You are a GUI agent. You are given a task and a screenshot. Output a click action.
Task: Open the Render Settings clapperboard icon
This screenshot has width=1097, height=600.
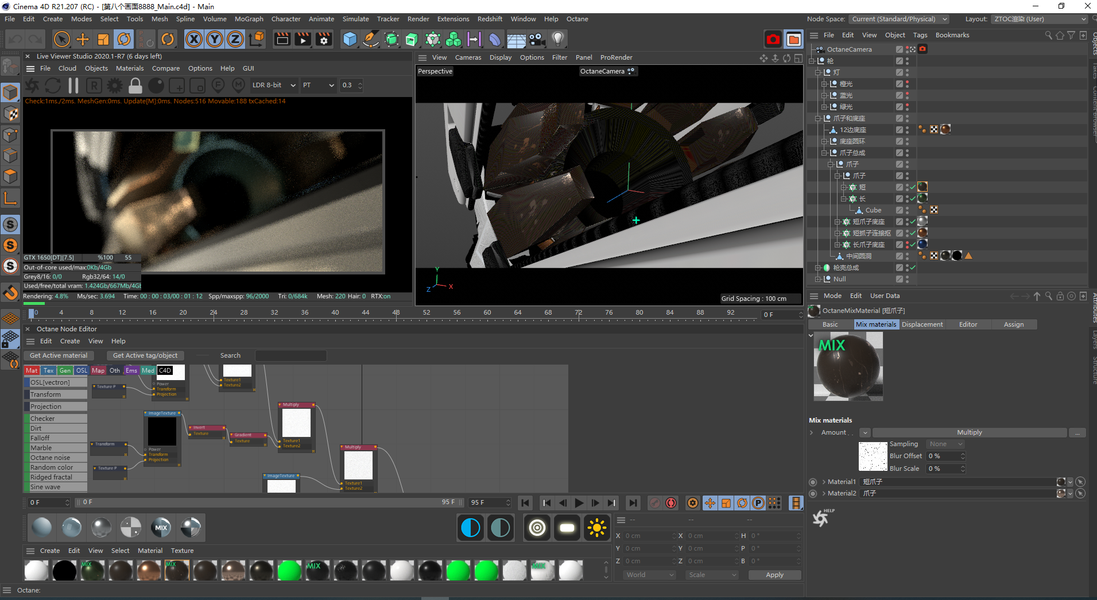click(324, 39)
